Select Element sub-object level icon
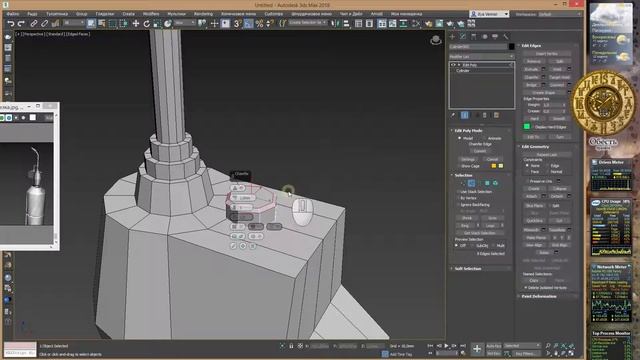 click(x=495, y=183)
